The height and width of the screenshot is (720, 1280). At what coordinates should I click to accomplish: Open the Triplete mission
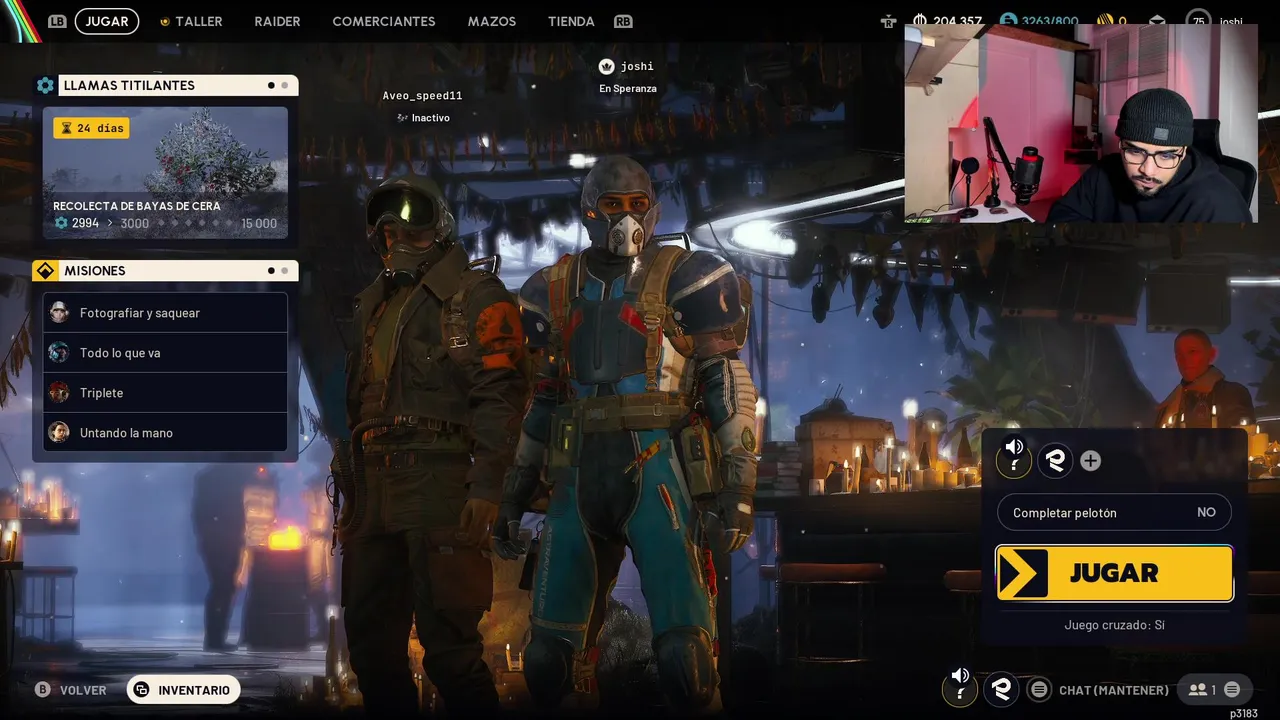(x=165, y=393)
